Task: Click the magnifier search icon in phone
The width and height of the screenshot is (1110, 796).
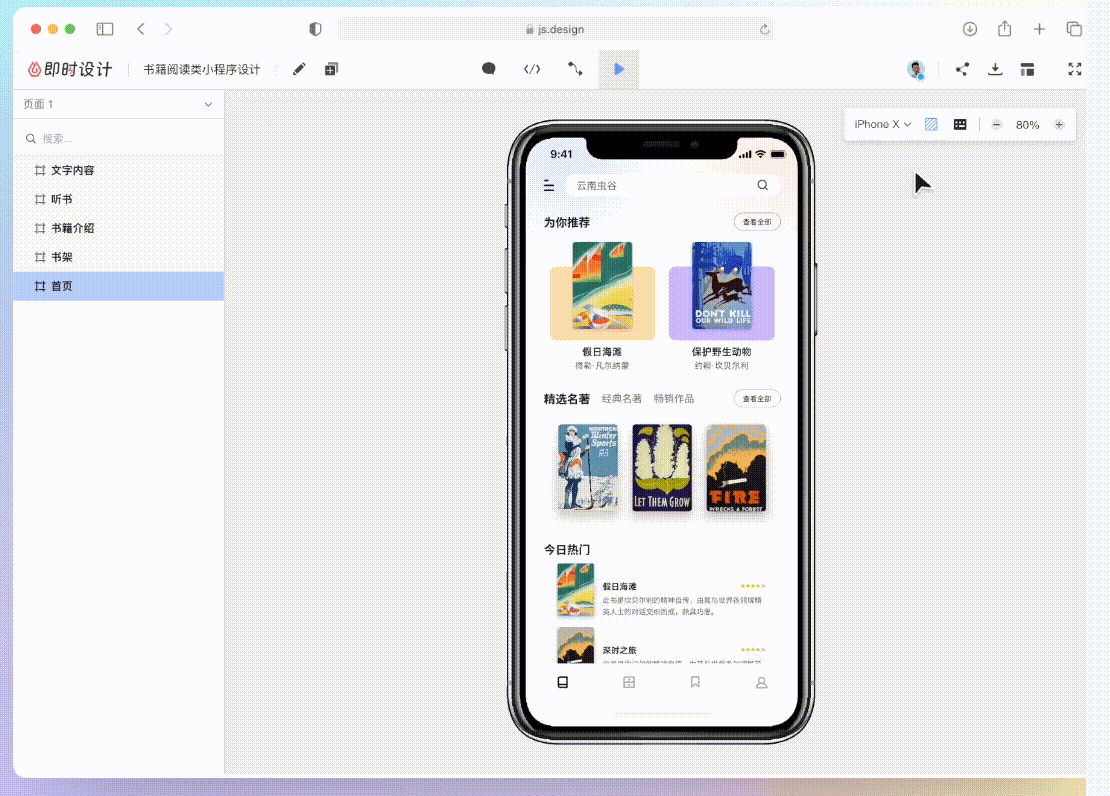Action: click(x=762, y=185)
